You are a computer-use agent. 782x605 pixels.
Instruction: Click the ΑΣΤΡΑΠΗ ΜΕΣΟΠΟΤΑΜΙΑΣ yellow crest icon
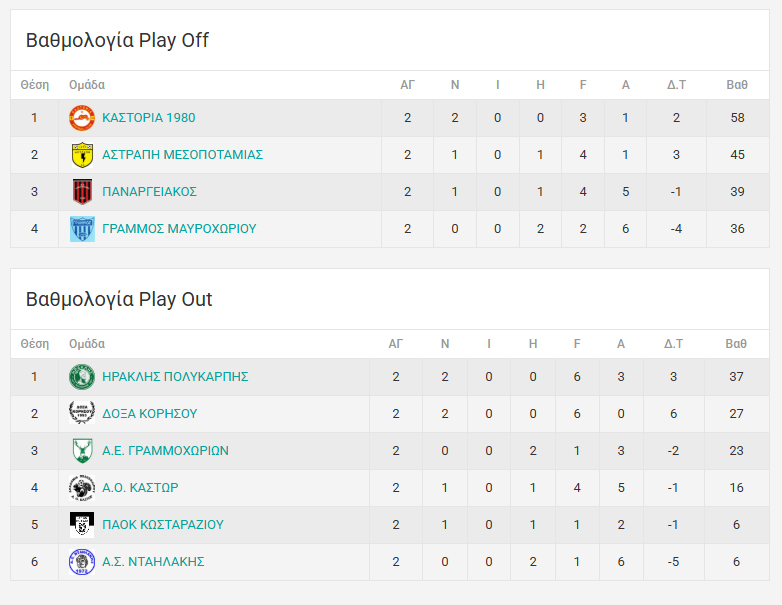coord(82,155)
